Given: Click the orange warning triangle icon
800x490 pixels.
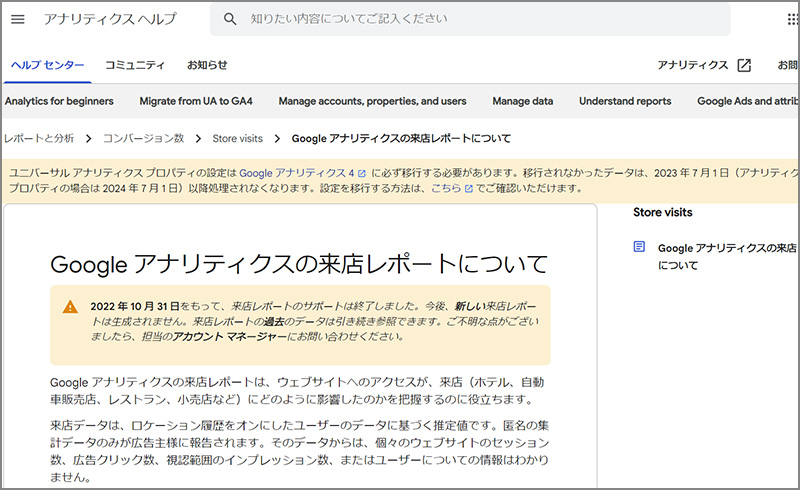Looking at the screenshot, I should pos(70,307).
